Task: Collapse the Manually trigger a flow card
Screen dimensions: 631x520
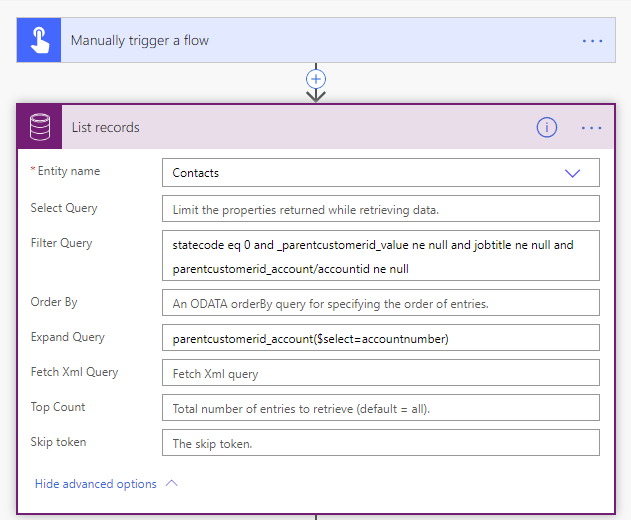Action: click(300, 41)
